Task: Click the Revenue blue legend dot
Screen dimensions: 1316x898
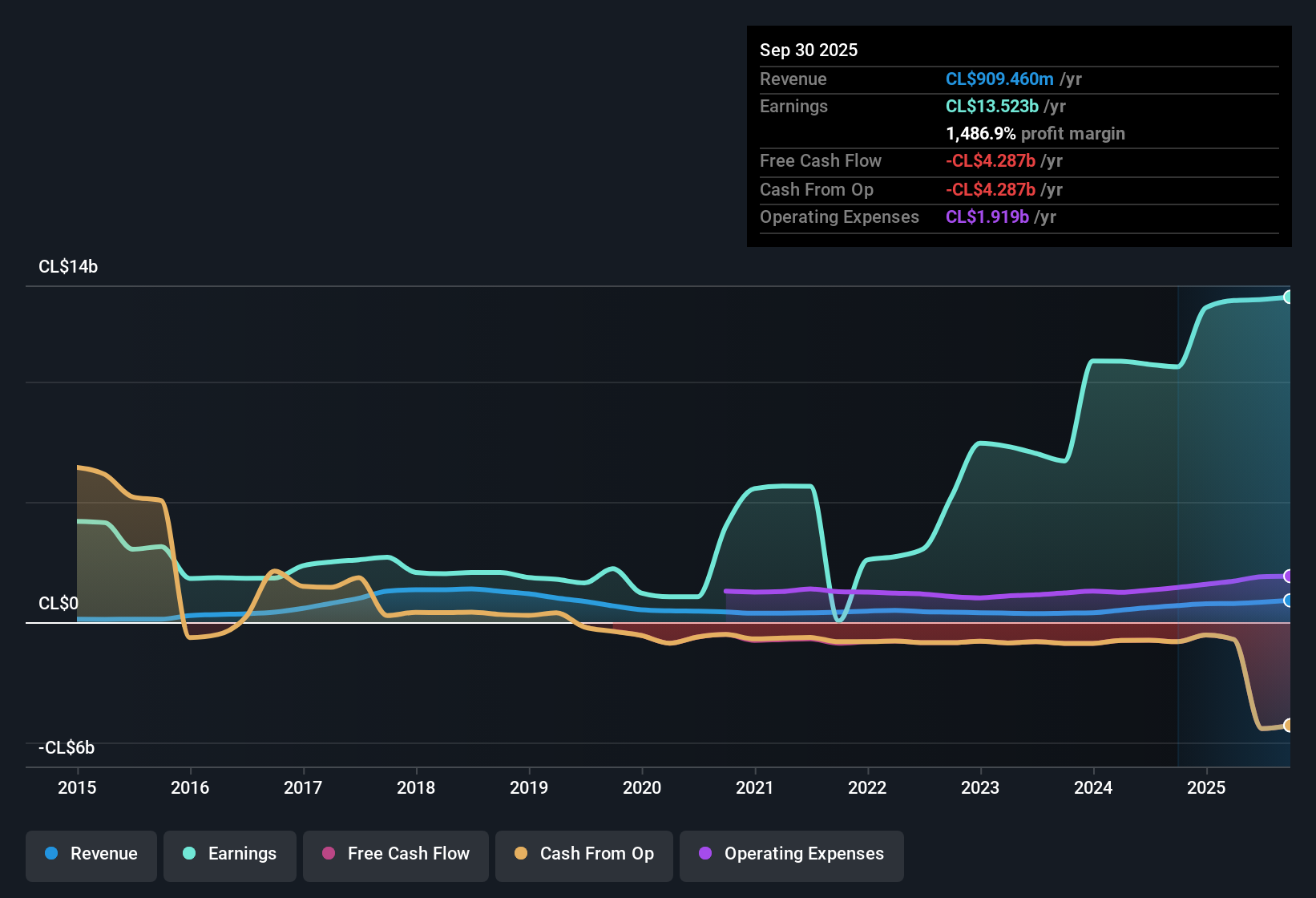Action: 51,854
